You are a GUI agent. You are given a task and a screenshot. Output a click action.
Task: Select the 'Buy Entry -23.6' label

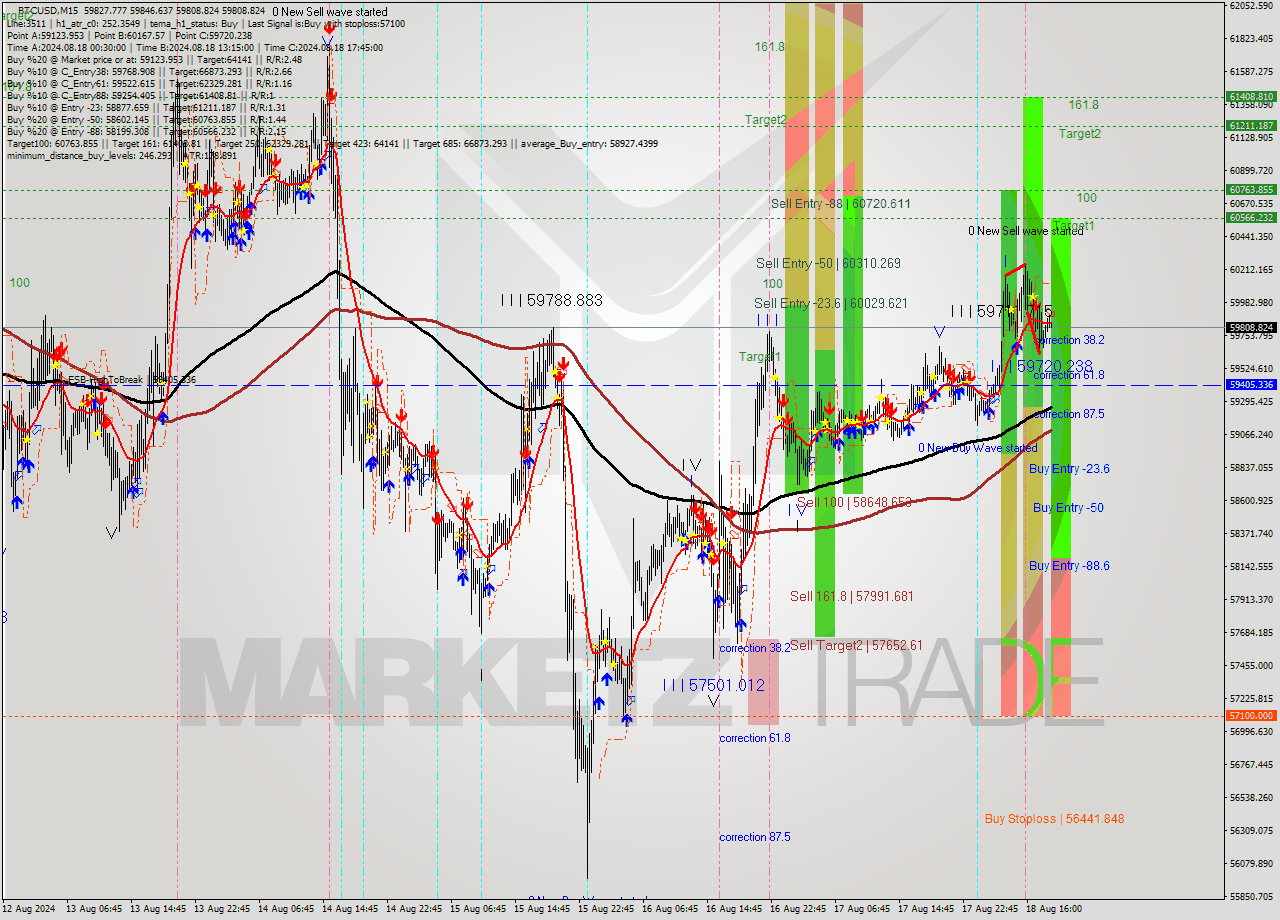pos(1069,468)
